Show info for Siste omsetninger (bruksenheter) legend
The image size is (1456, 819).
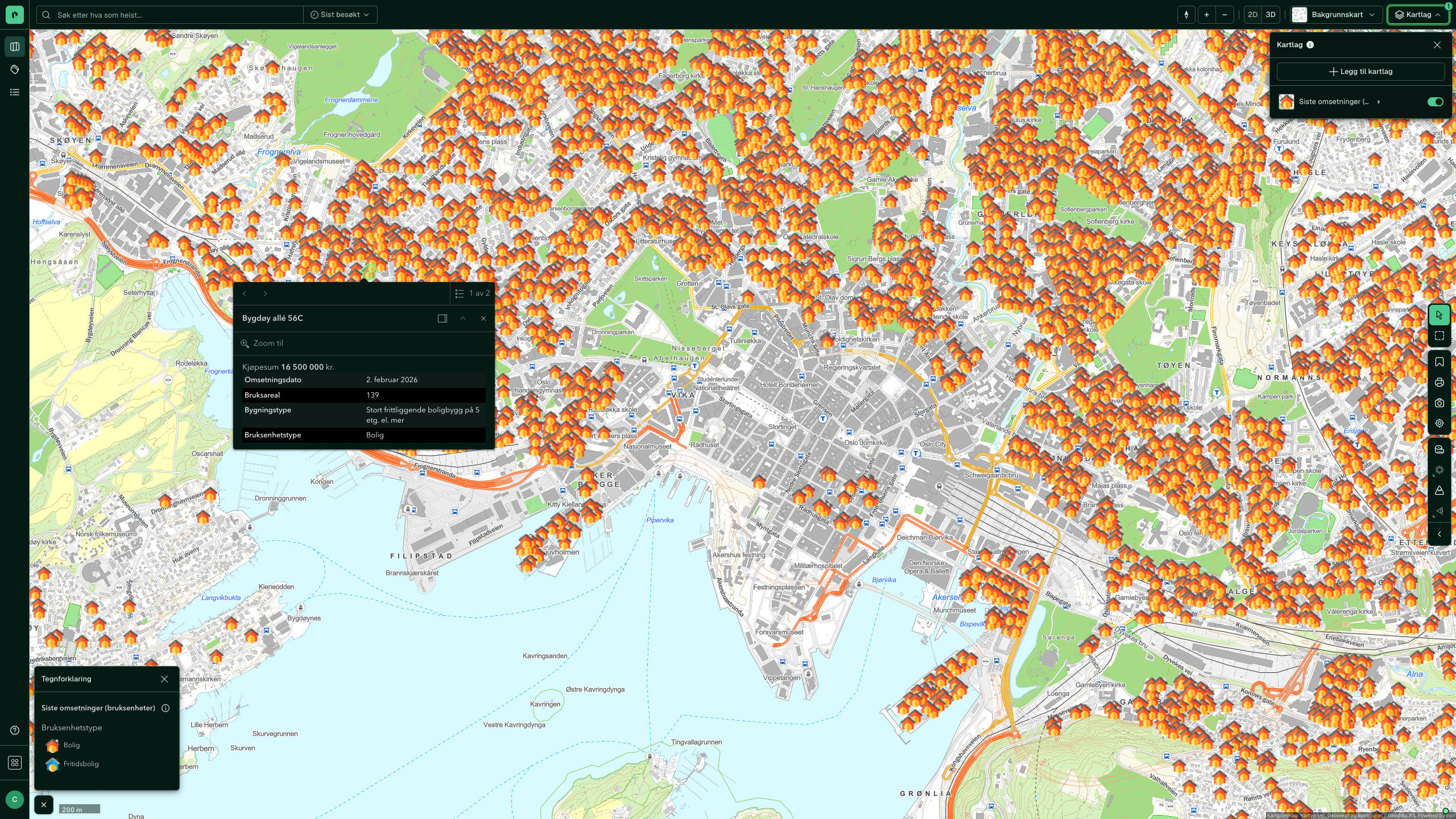[166, 708]
